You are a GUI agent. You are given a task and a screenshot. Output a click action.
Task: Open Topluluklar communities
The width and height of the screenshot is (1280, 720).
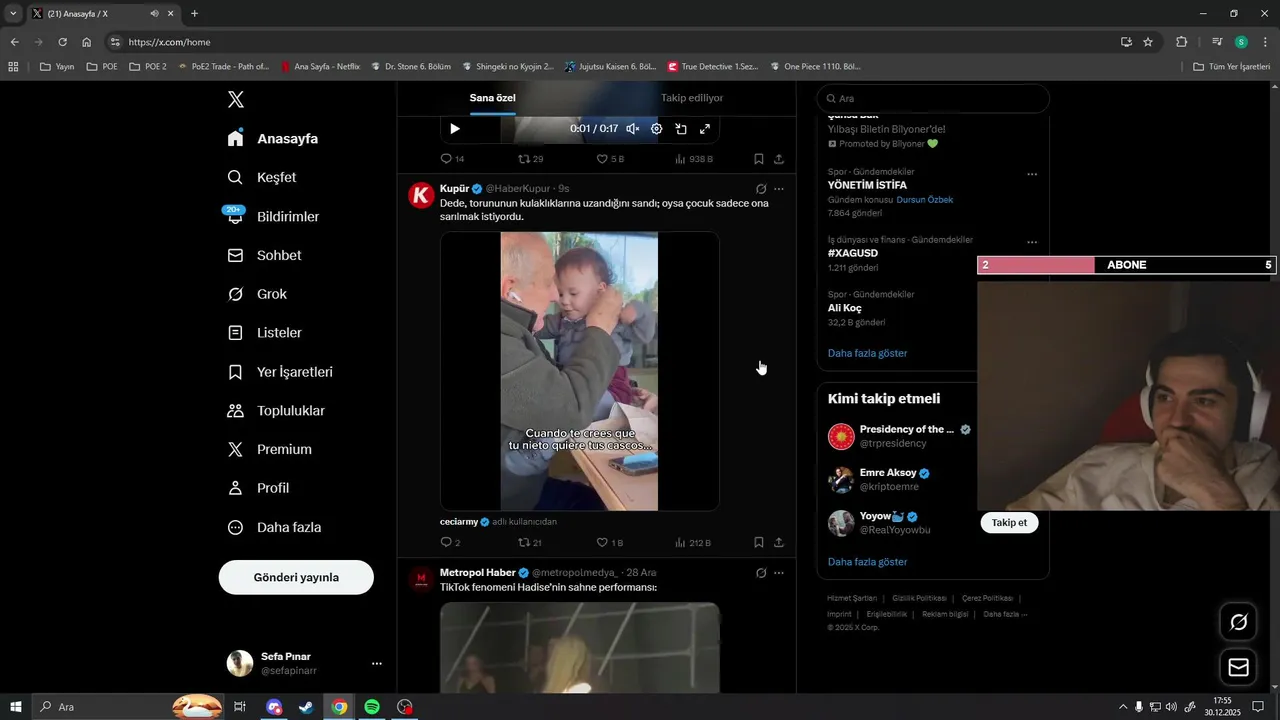click(276, 411)
